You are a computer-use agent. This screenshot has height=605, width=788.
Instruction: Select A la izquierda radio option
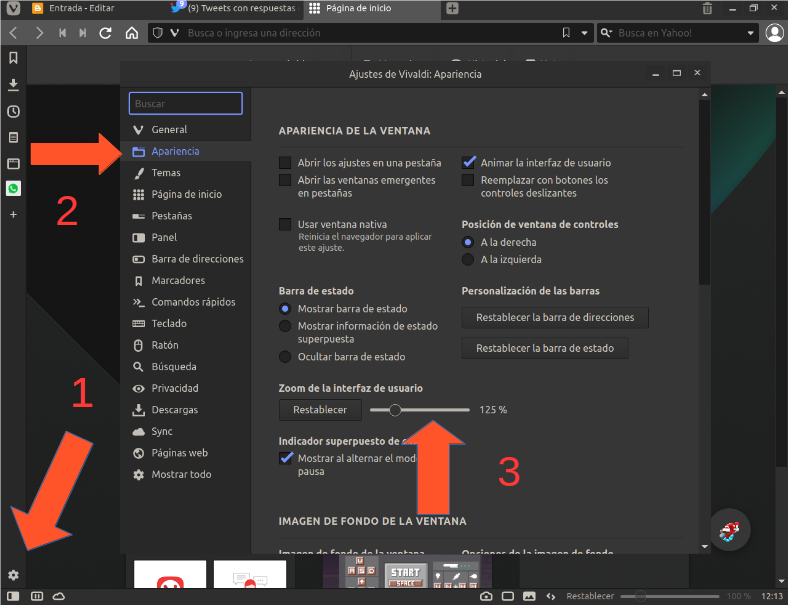[x=468, y=260]
